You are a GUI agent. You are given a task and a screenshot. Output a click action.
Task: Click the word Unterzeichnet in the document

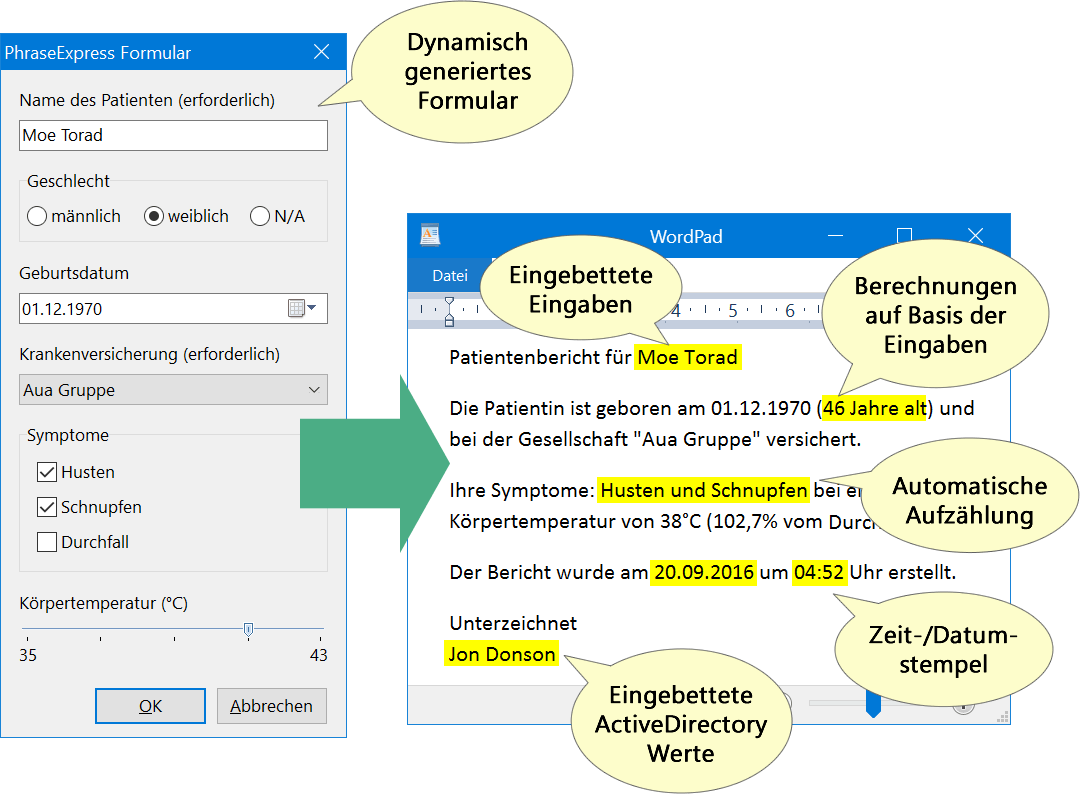click(513, 623)
